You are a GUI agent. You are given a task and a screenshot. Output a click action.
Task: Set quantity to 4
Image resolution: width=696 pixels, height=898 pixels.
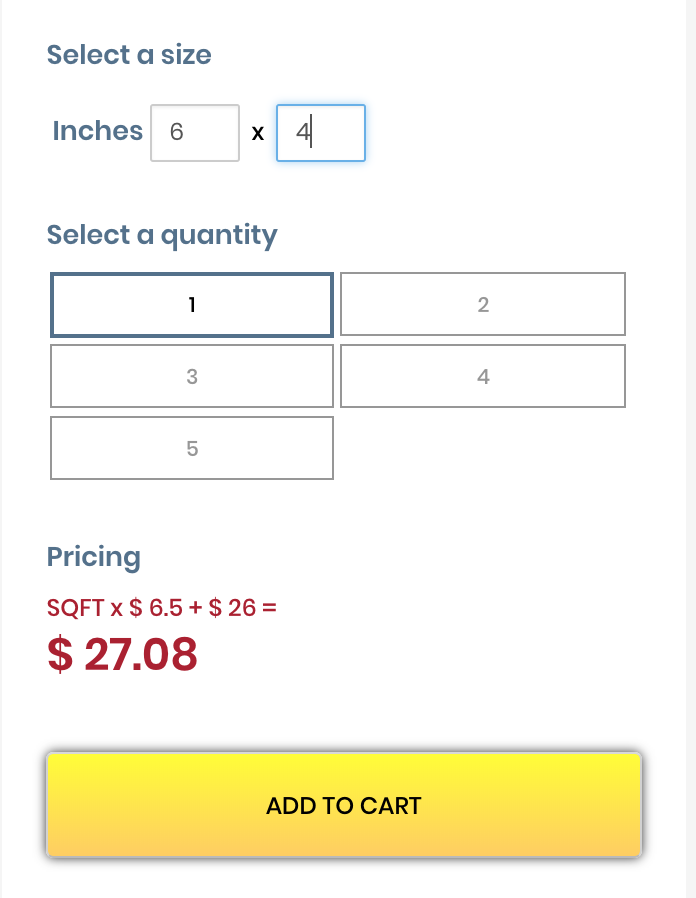click(483, 377)
